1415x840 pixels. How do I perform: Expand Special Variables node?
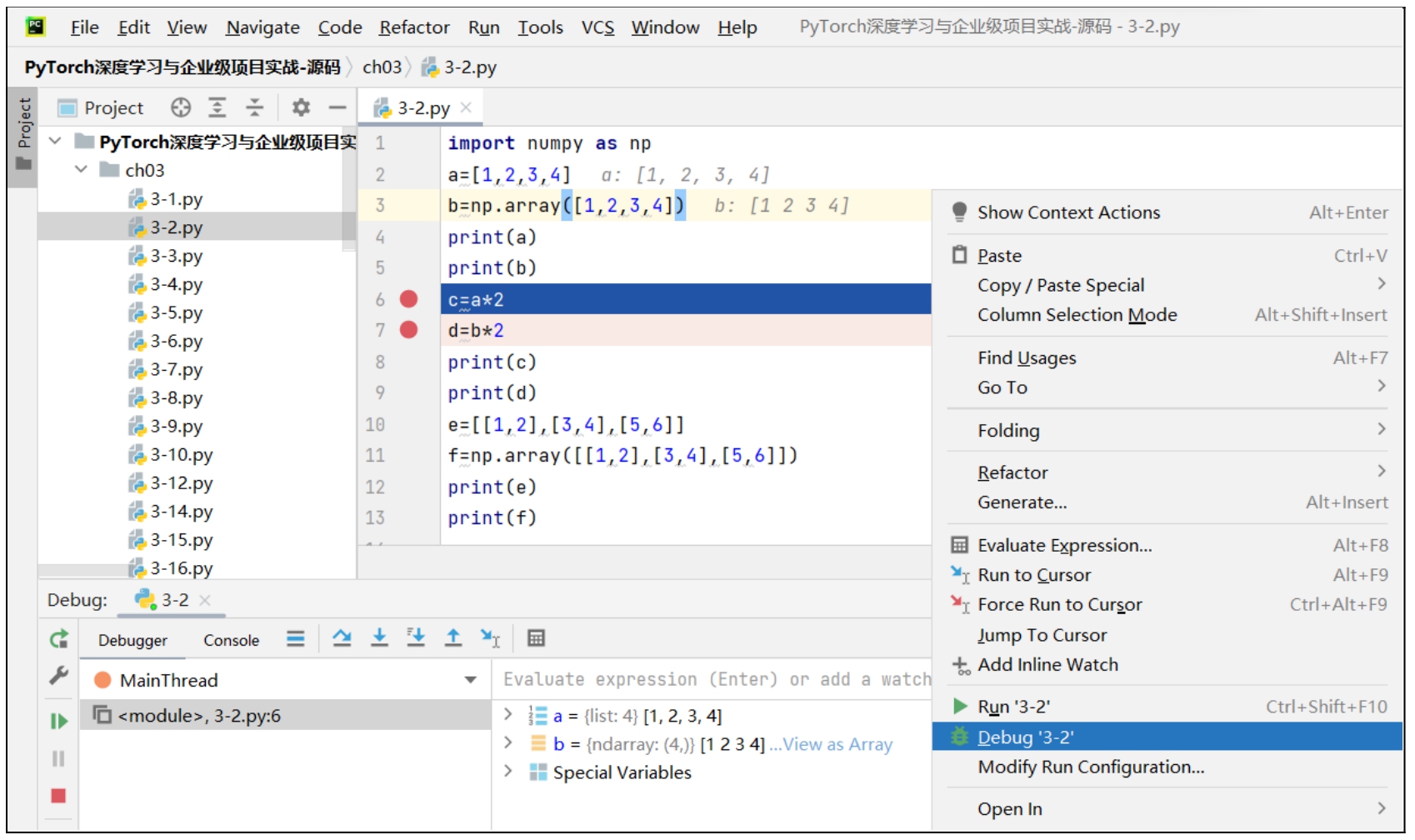[507, 771]
